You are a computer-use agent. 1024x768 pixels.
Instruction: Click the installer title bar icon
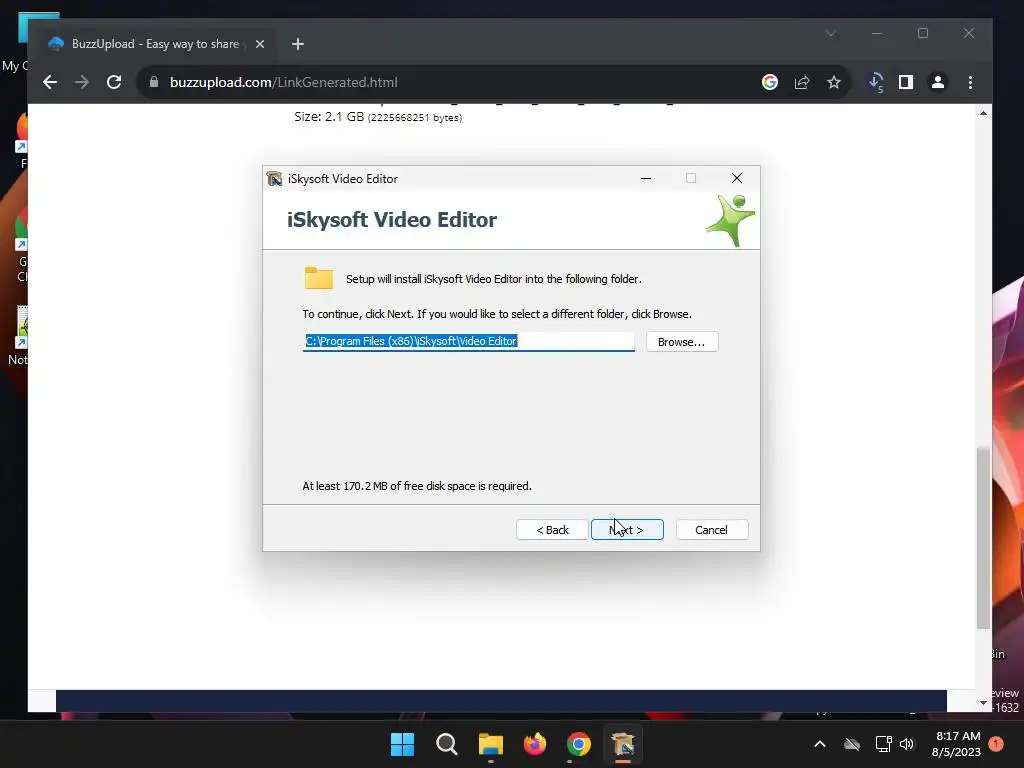(274, 178)
